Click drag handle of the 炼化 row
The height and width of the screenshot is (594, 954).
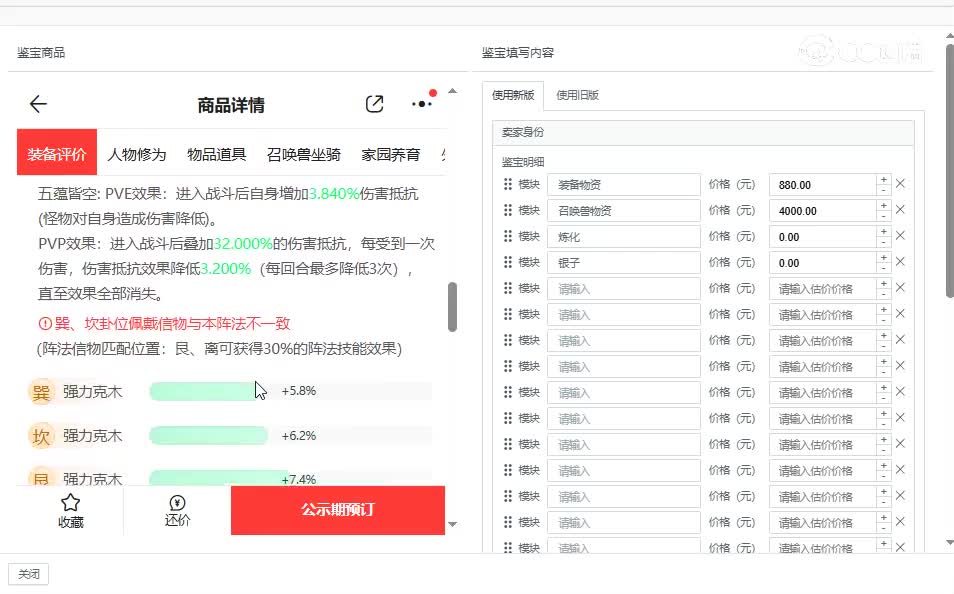[x=508, y=236]
